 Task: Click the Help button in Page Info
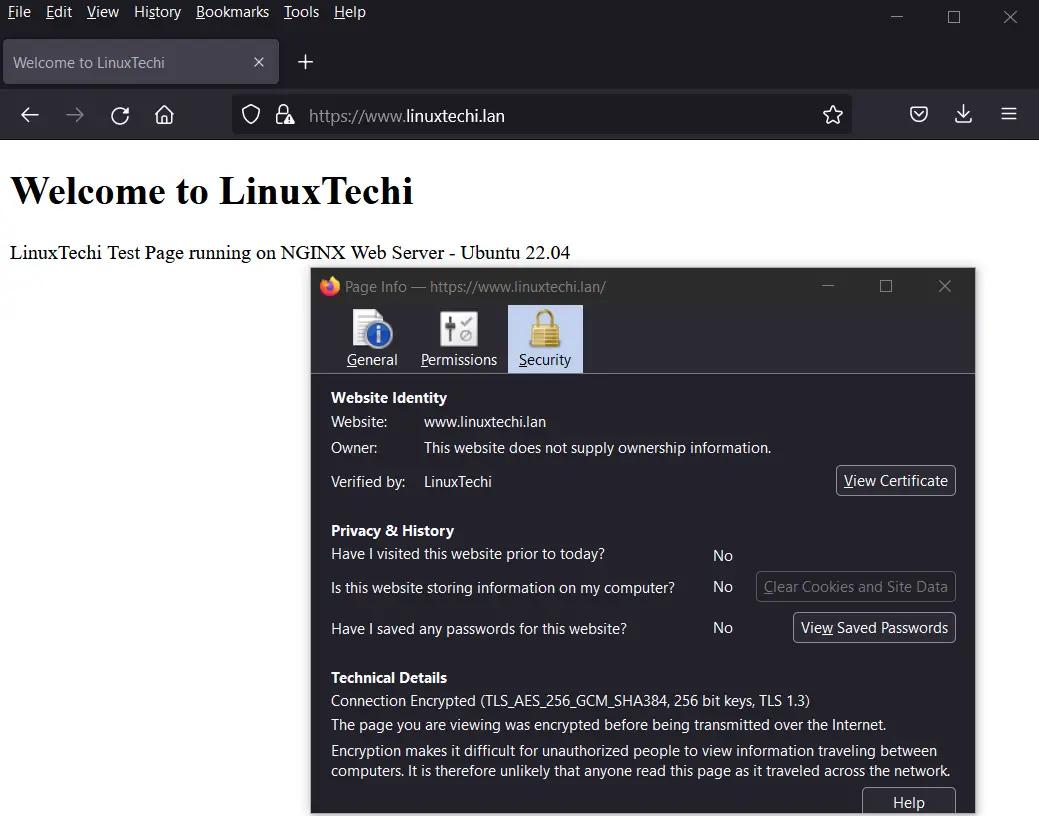[908, 801]
